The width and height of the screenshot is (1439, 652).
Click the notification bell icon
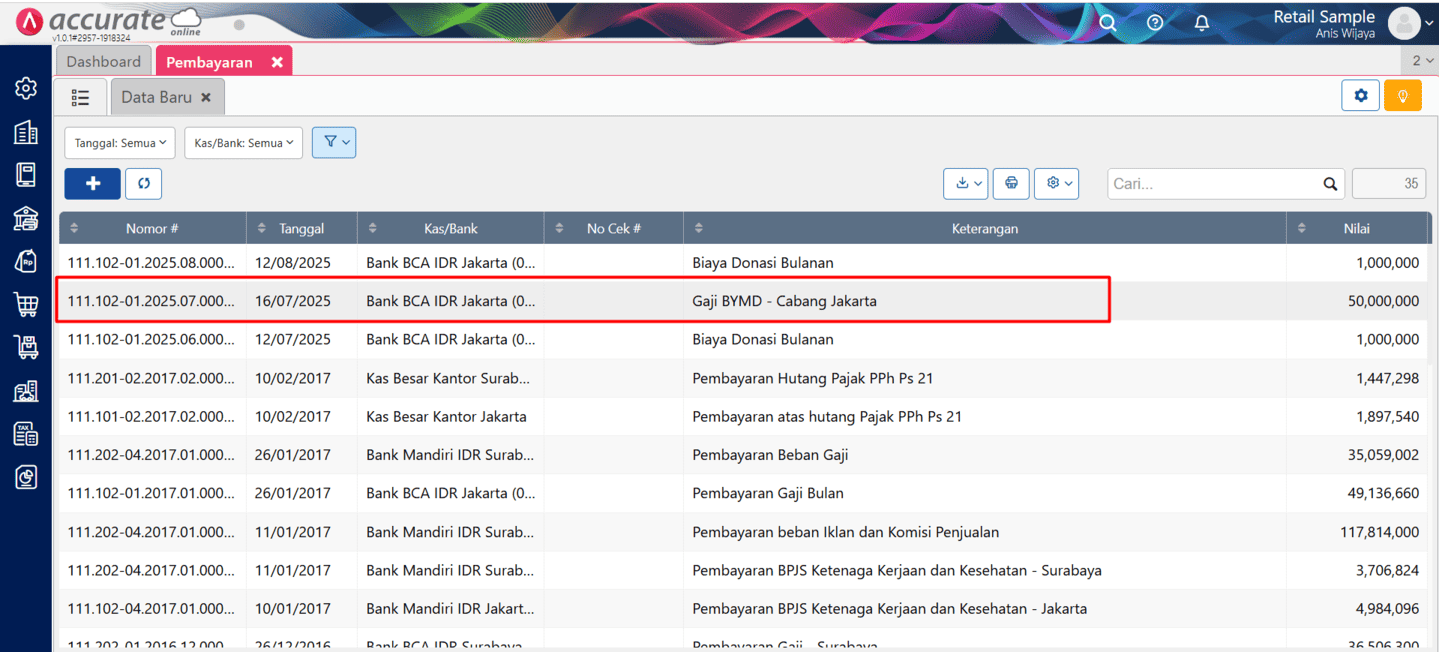click(1201, 21)
